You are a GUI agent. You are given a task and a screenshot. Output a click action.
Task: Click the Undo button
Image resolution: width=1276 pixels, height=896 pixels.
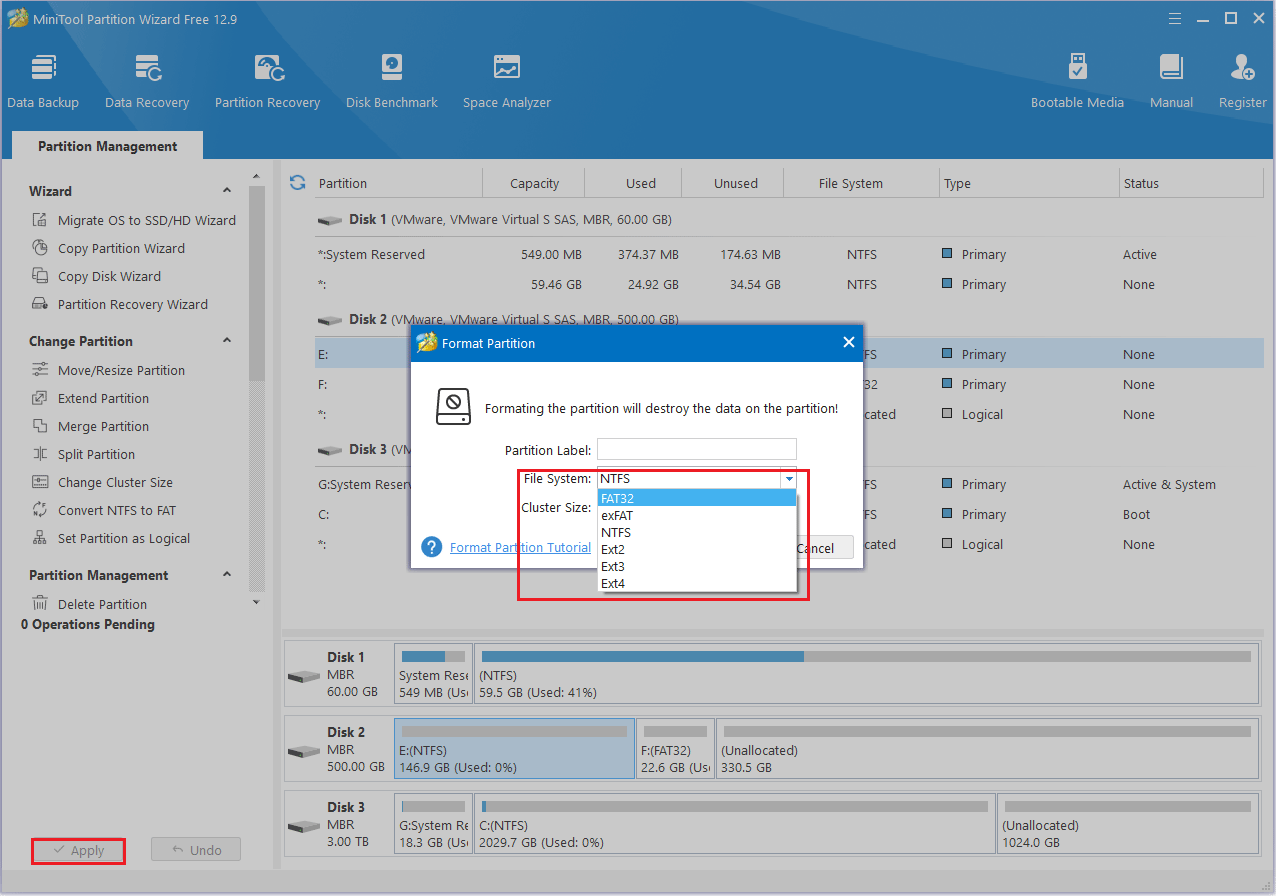(196, 850)
